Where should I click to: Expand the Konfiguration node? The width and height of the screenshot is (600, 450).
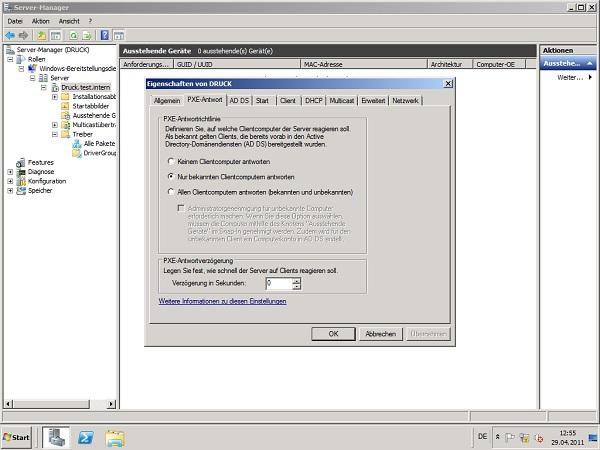click(x=10, y=181)
